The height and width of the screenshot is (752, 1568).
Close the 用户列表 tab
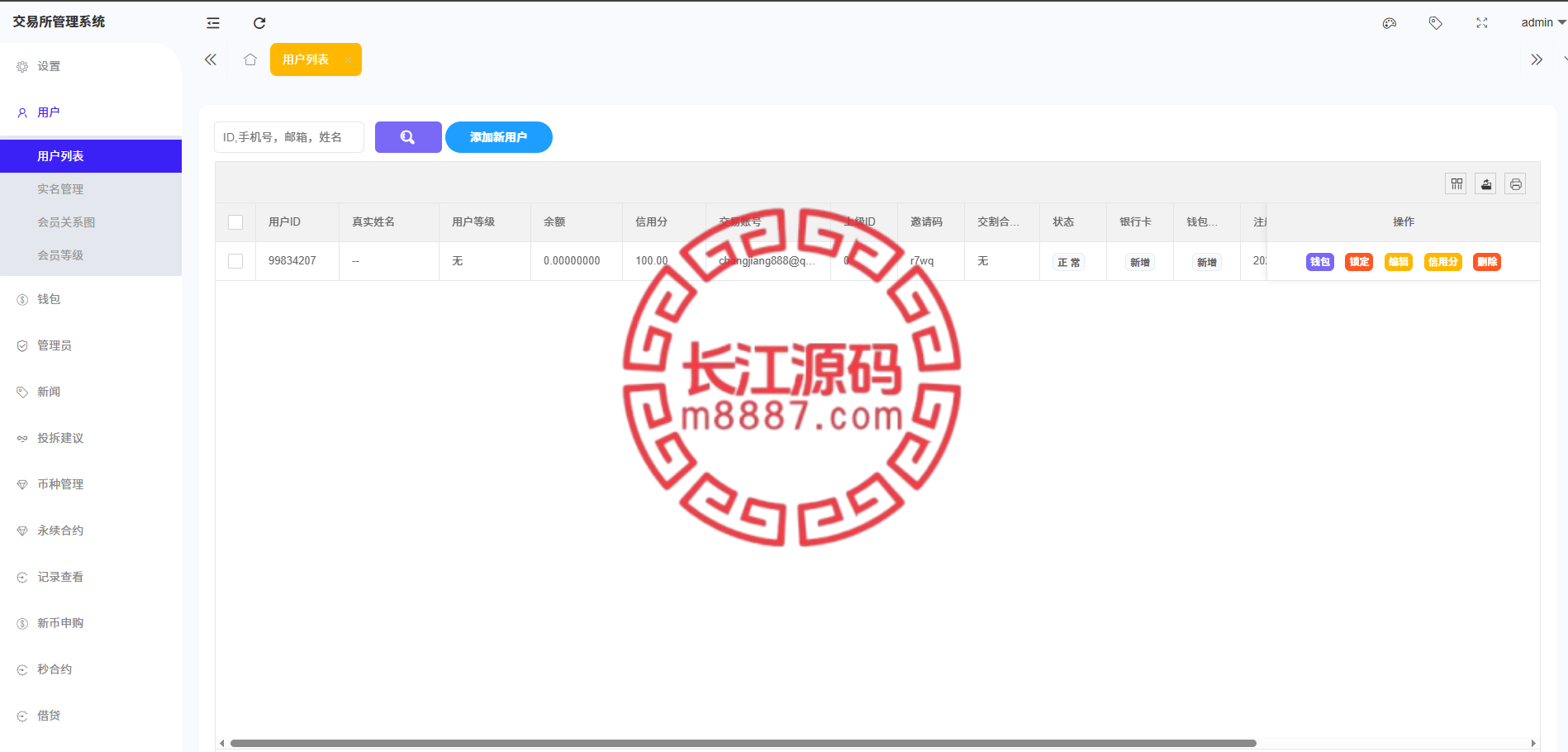click(348, 59)
